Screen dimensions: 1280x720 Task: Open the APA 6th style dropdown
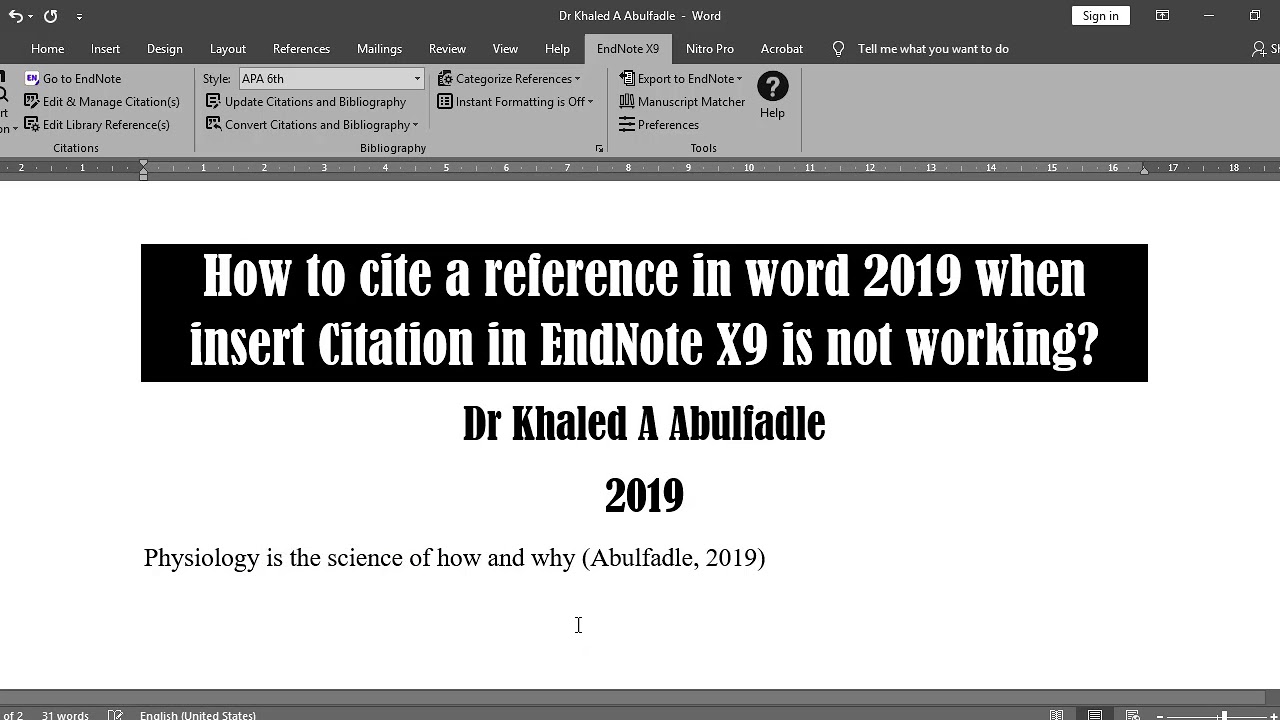click(417, 78)
